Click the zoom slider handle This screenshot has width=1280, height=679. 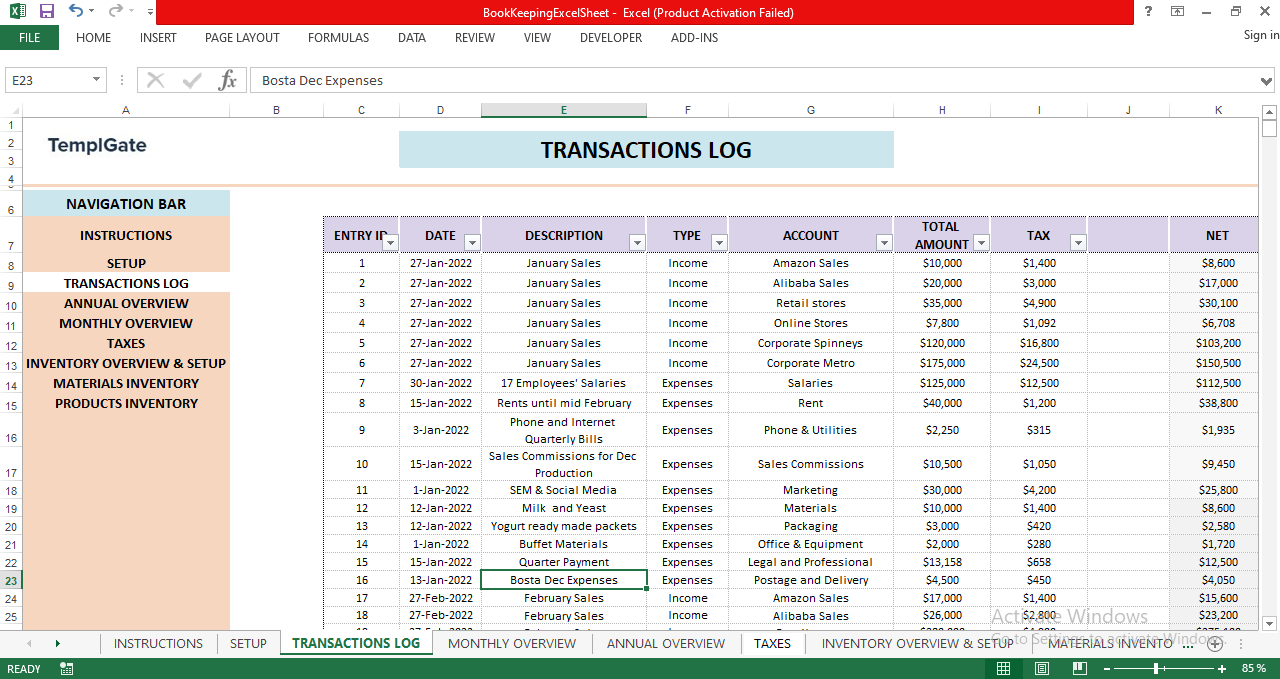tap(1157, 668)
